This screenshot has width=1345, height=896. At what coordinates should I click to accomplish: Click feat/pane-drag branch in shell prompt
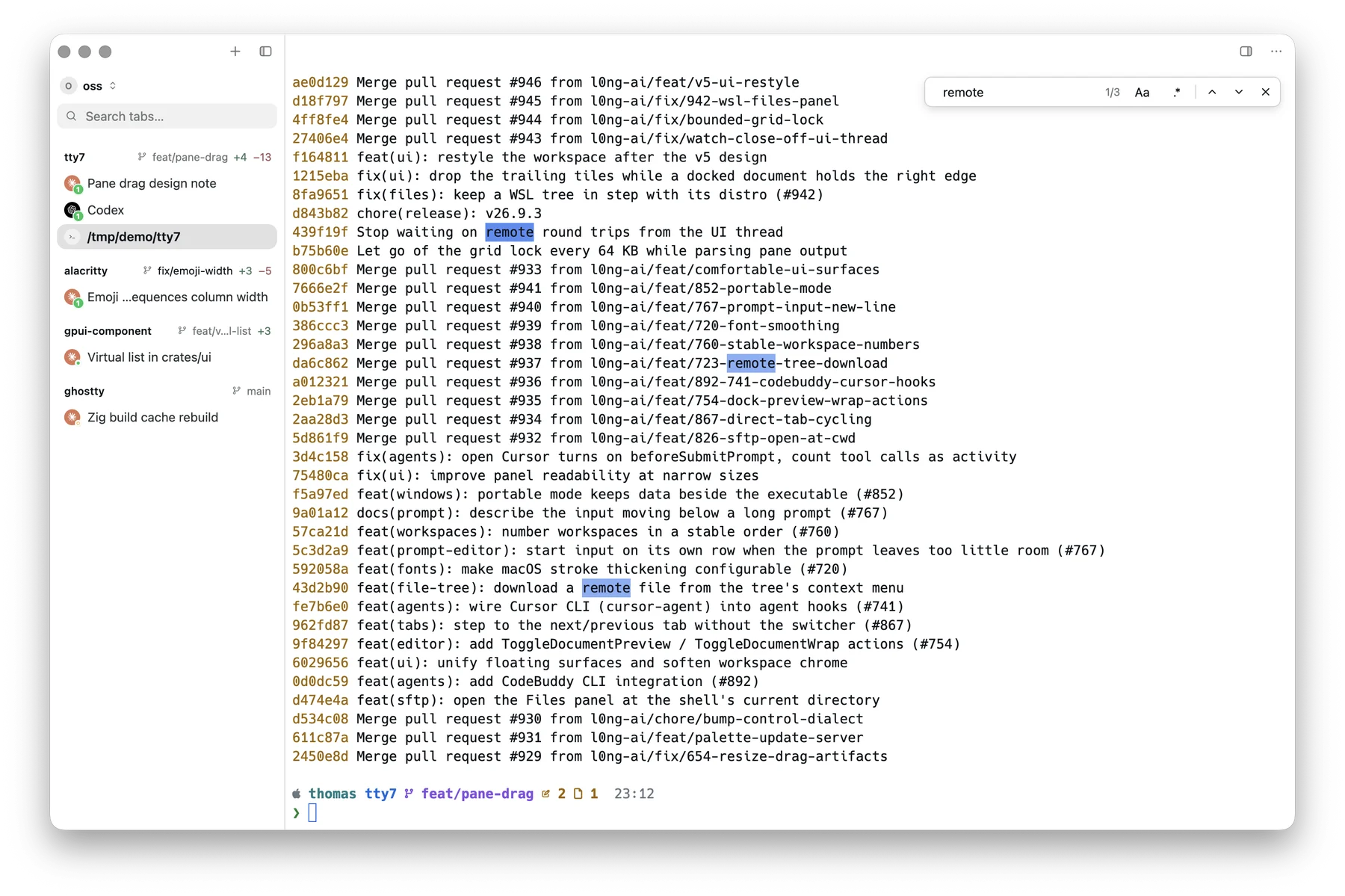(477, 794)
